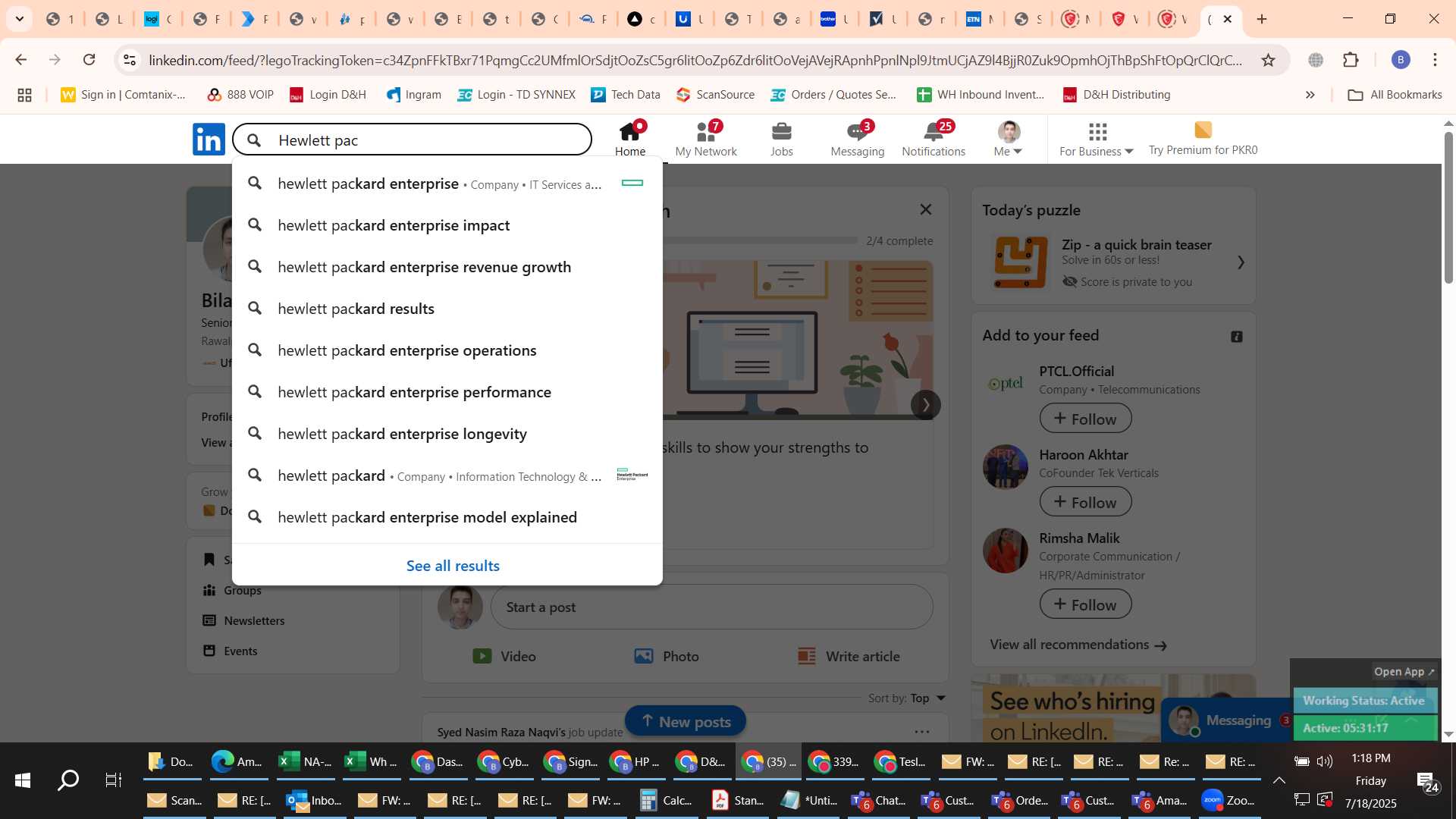Click the Add to your feed info icon
Image resolution: width=1456 pixels, height=819 pixels.
1236,336
